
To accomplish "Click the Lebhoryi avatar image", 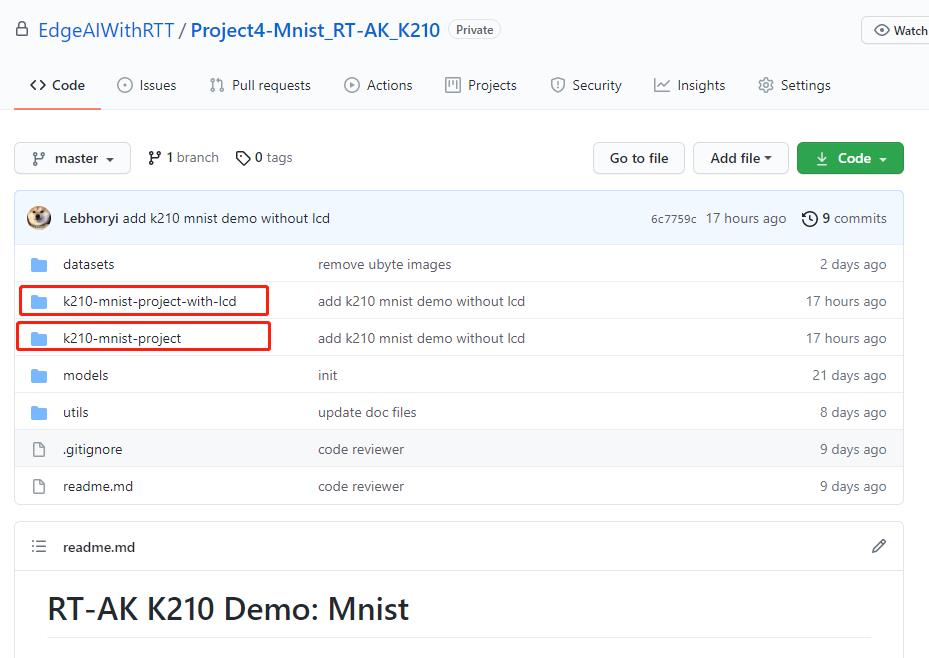I will click(x=39, y=218).
